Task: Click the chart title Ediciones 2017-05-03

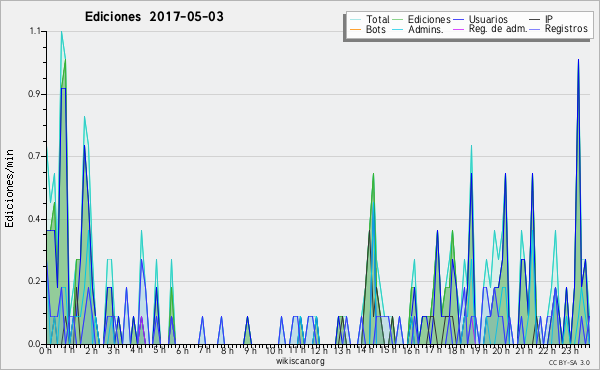Action: (x=154, y=17)
